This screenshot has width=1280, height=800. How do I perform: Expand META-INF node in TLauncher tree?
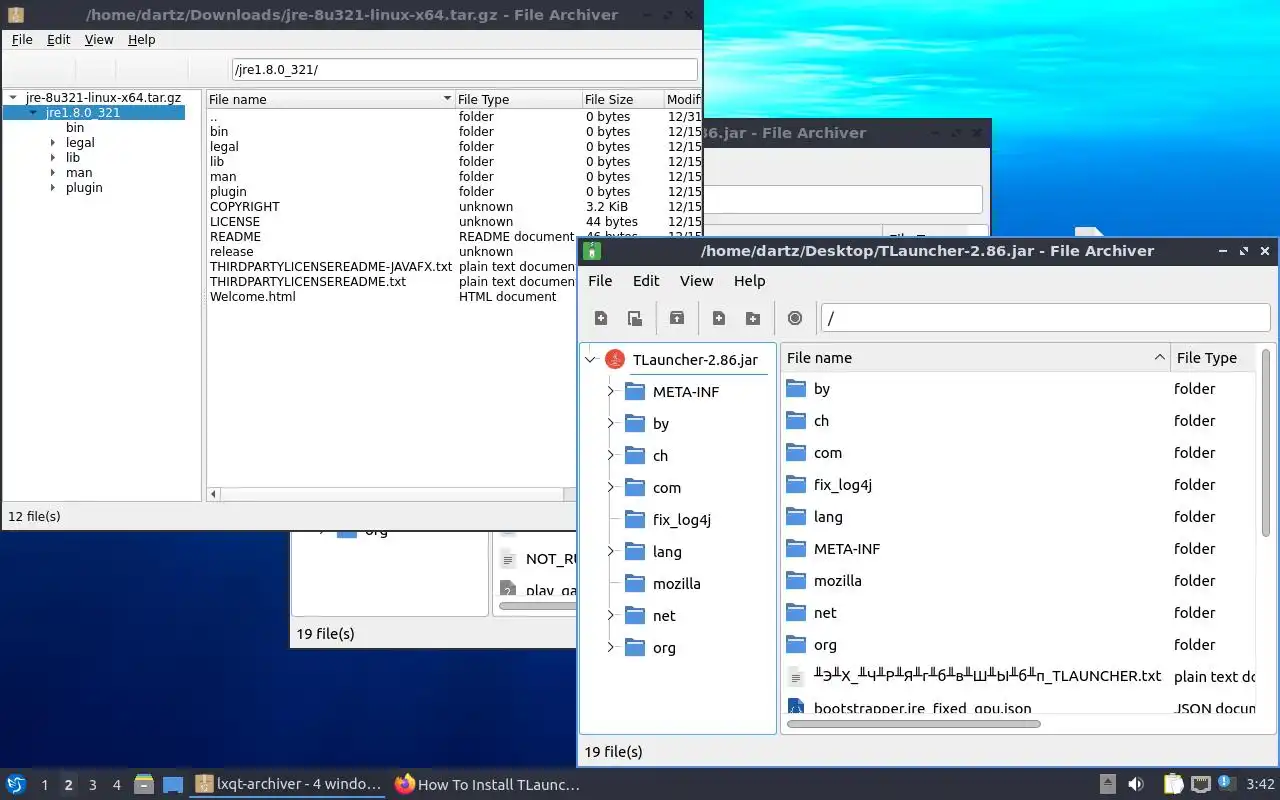coord(610,392)
